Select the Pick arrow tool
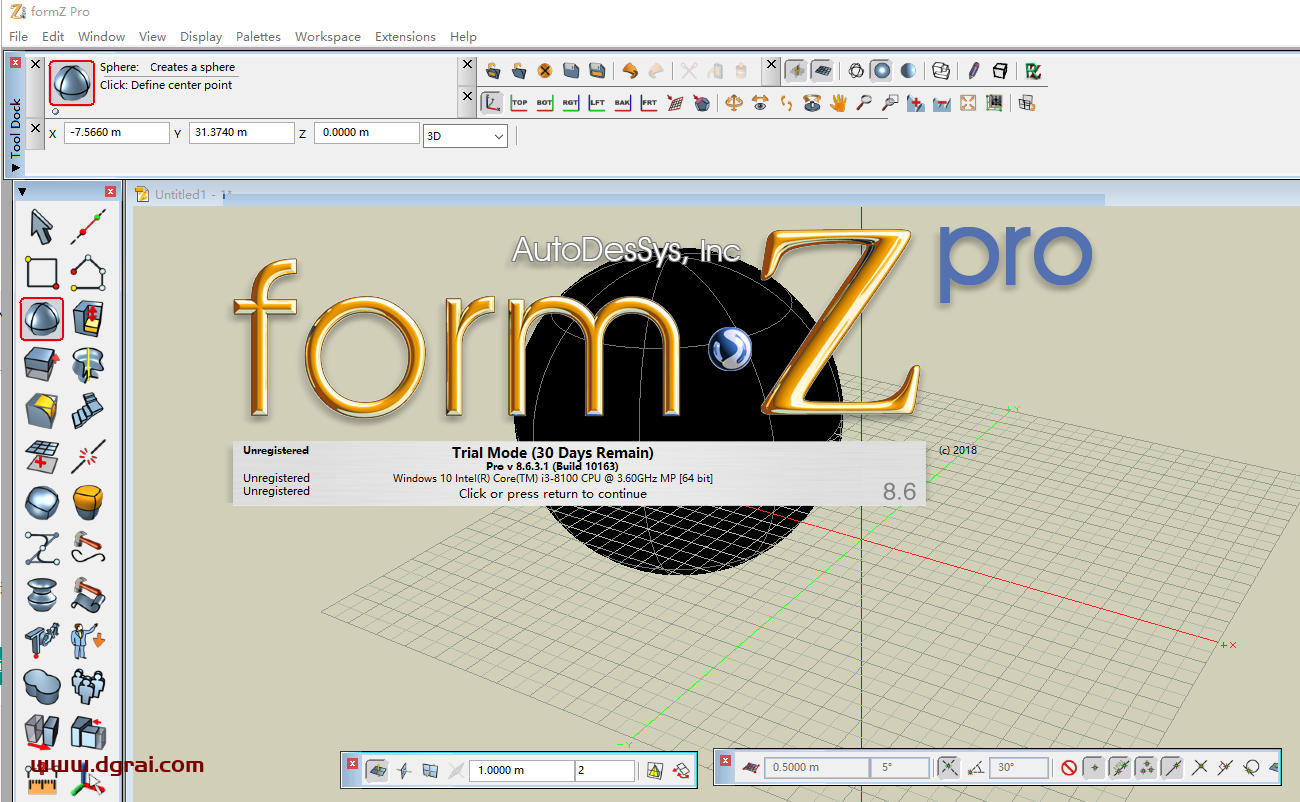1300x802 pixels. (41, 228)
